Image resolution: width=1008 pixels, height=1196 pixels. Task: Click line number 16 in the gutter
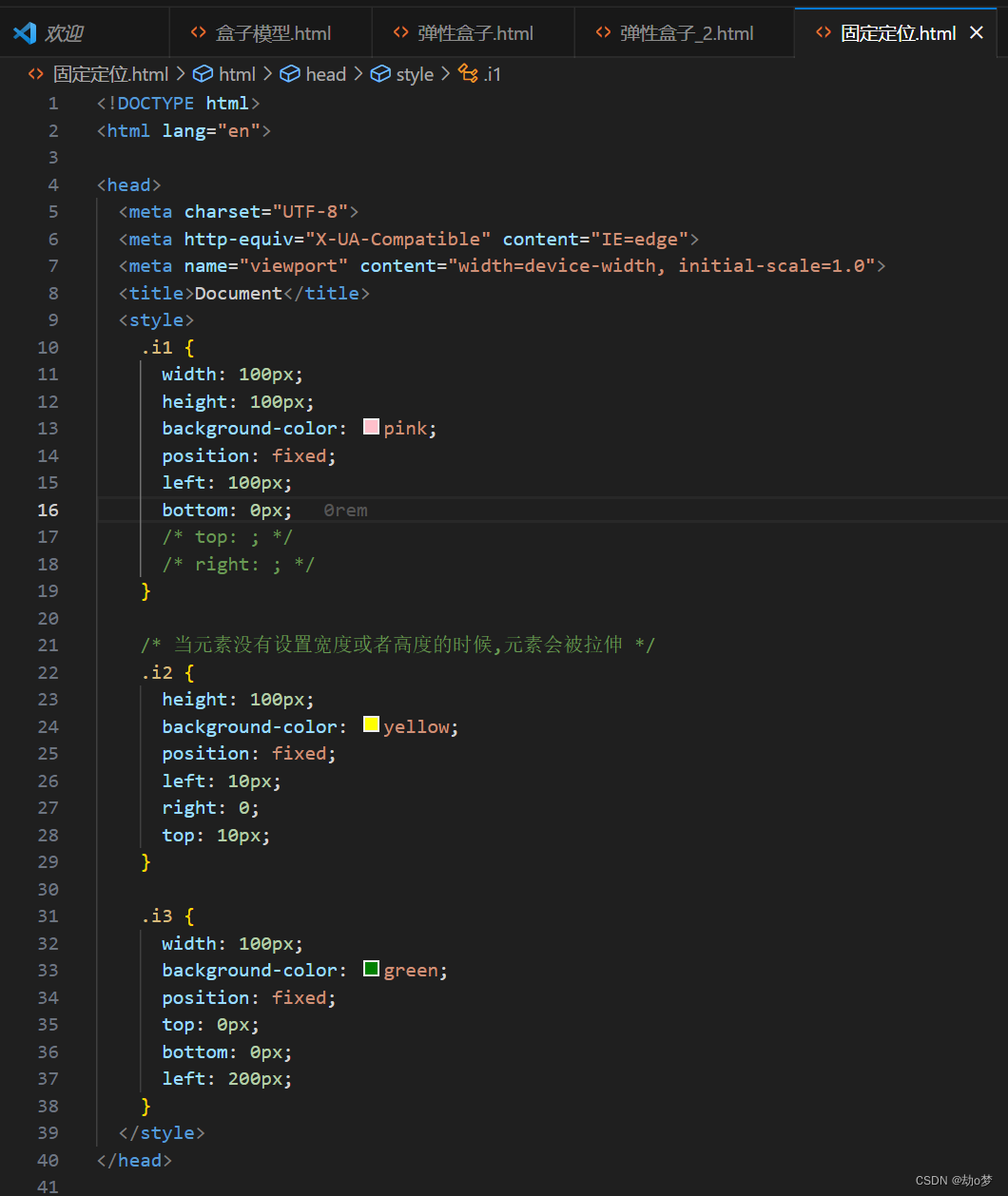[48, 510]
